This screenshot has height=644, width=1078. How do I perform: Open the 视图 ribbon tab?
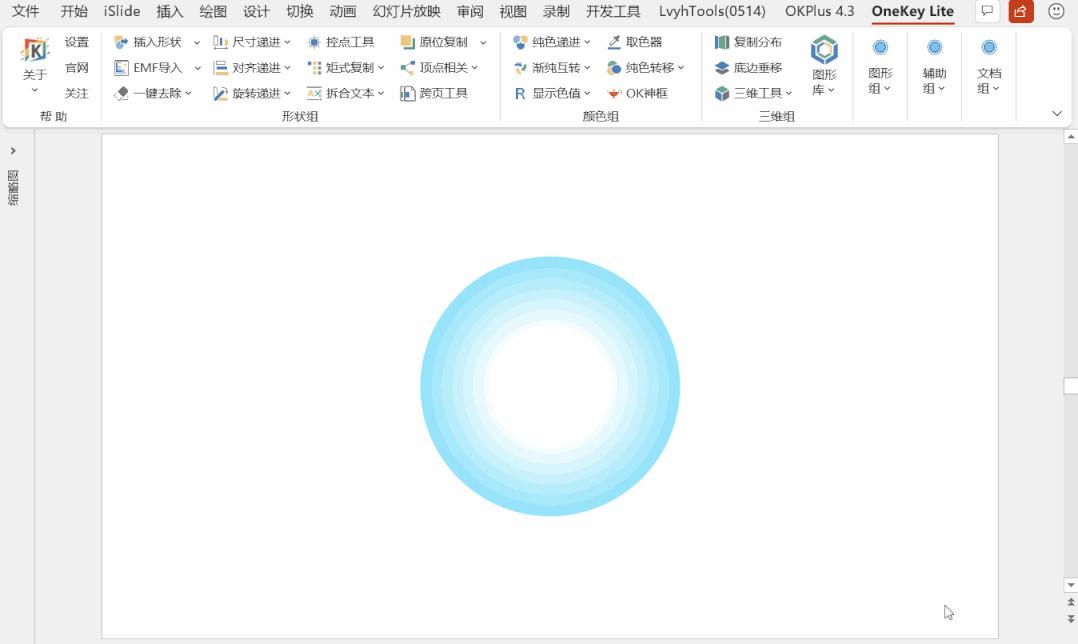pyautogui.click(x=512, y=12)
